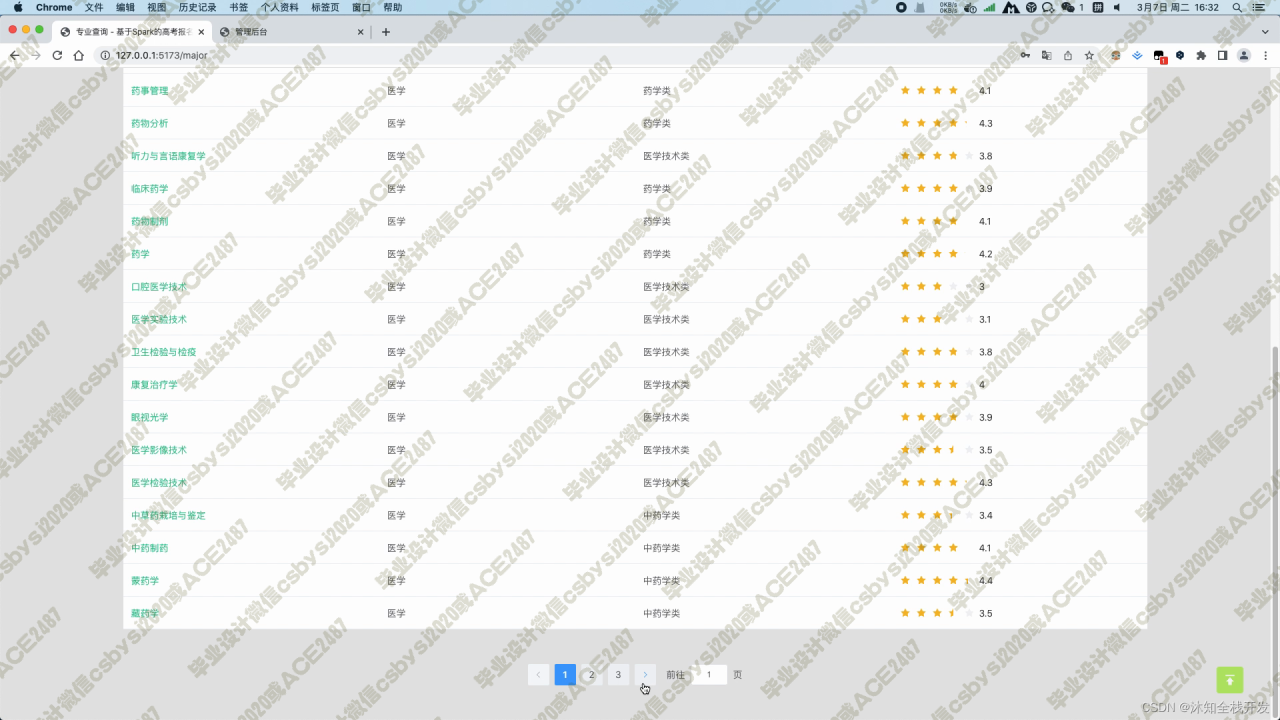
Task: Click the star rating for 口腔医学技术
Action: 937,287
